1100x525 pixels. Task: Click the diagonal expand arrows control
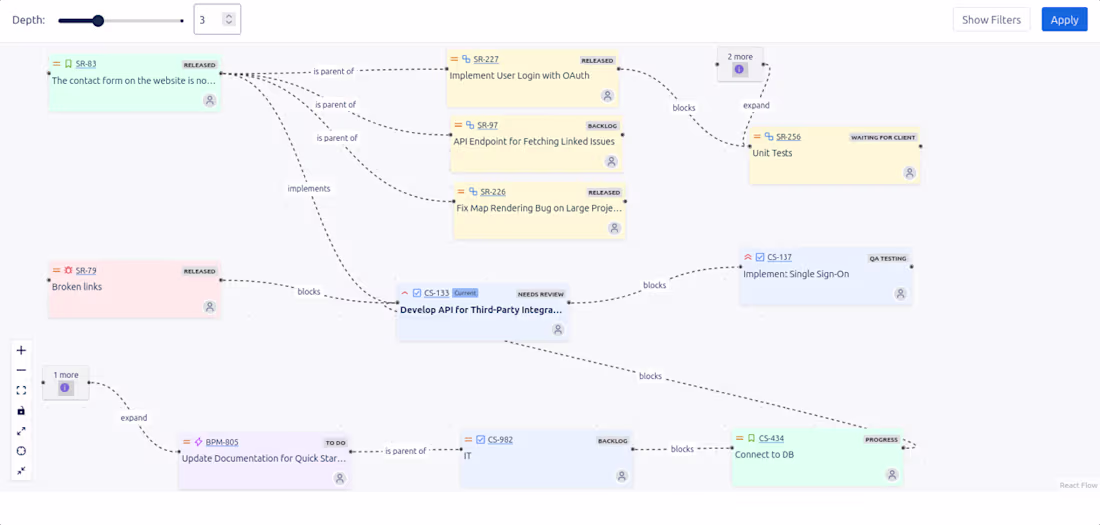point(21,431)
